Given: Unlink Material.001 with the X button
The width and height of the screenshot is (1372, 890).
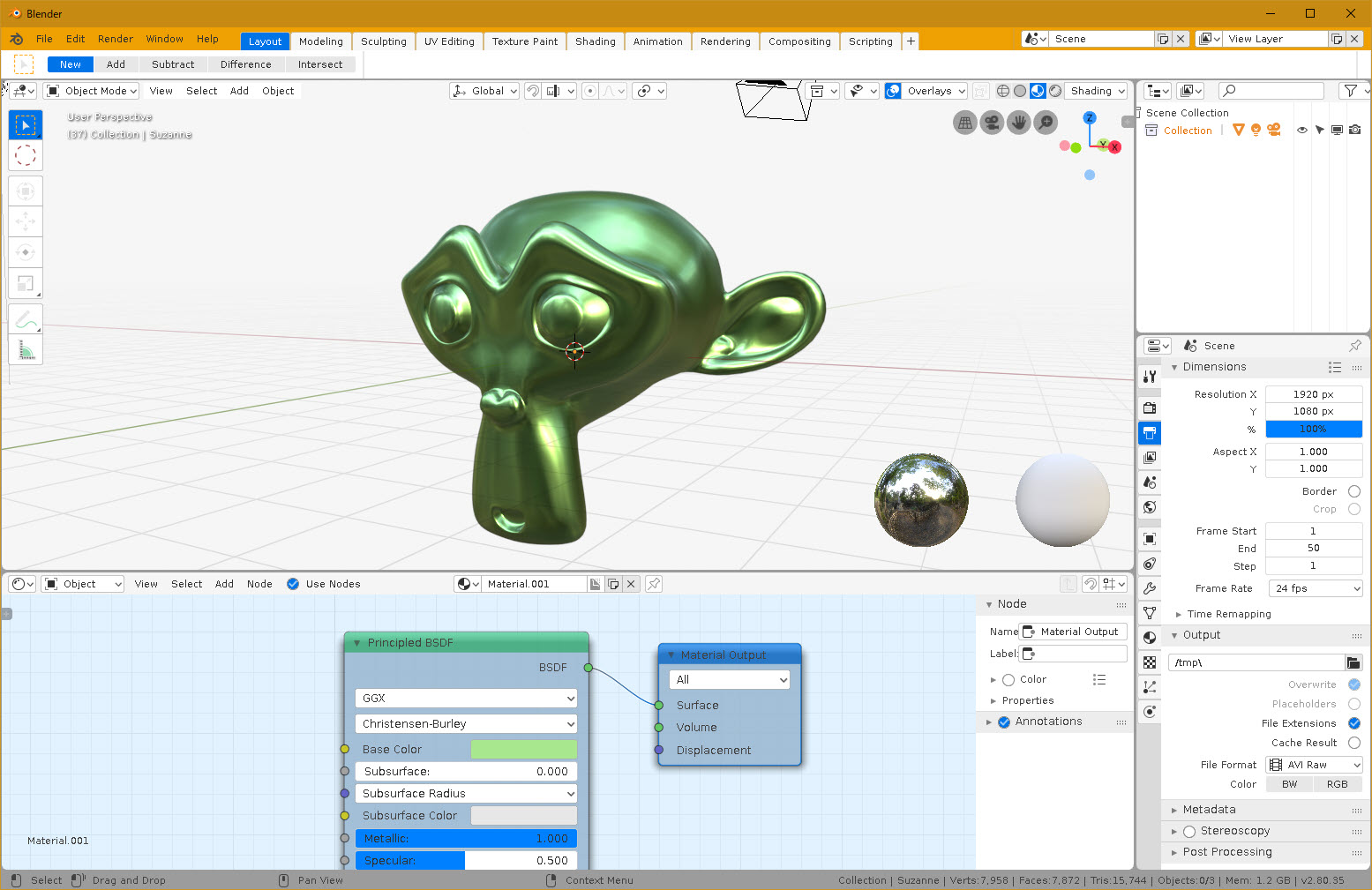Looking at the screenshot, I should coord(631,584).
